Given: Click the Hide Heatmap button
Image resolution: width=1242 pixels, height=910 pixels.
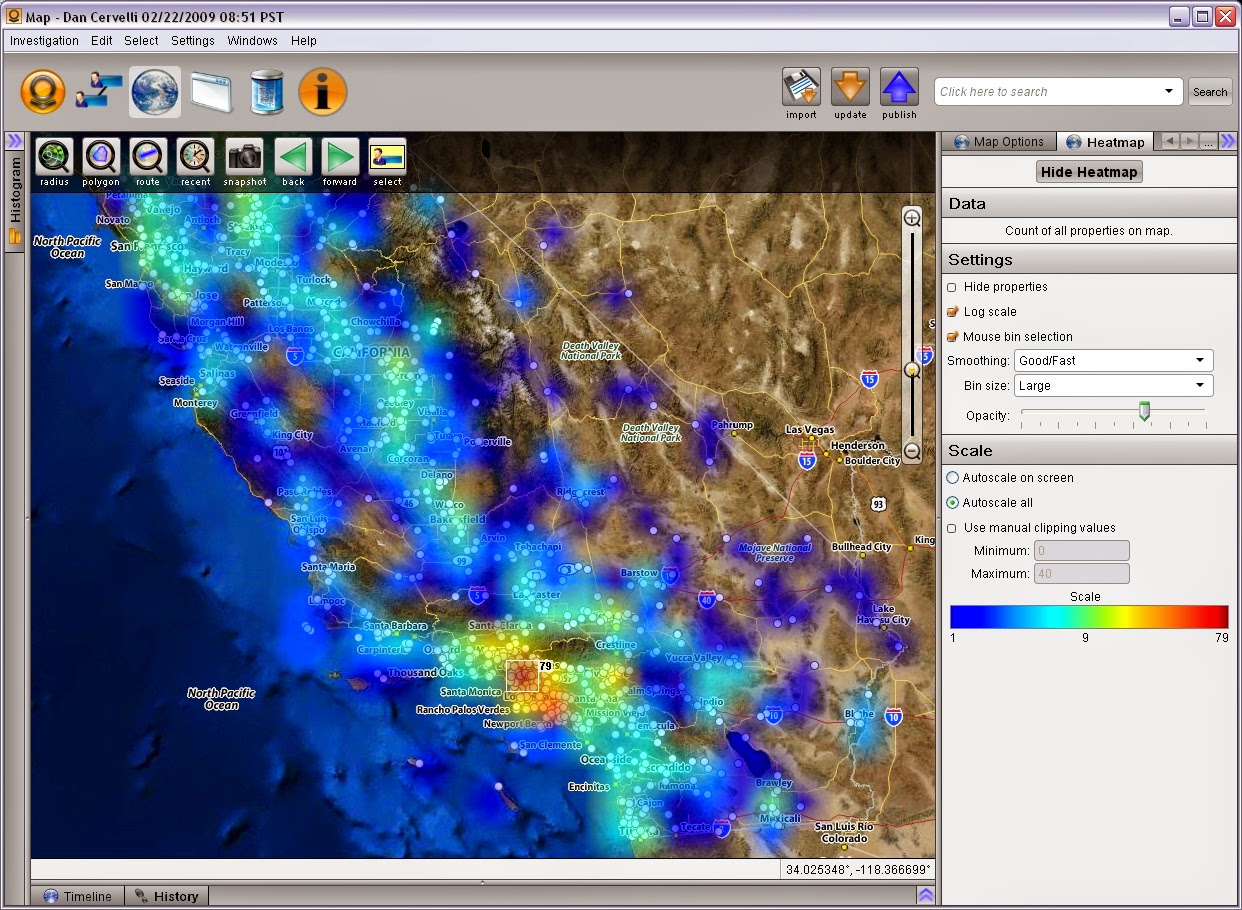Looking at the screenshot, I should (1089, 172).
